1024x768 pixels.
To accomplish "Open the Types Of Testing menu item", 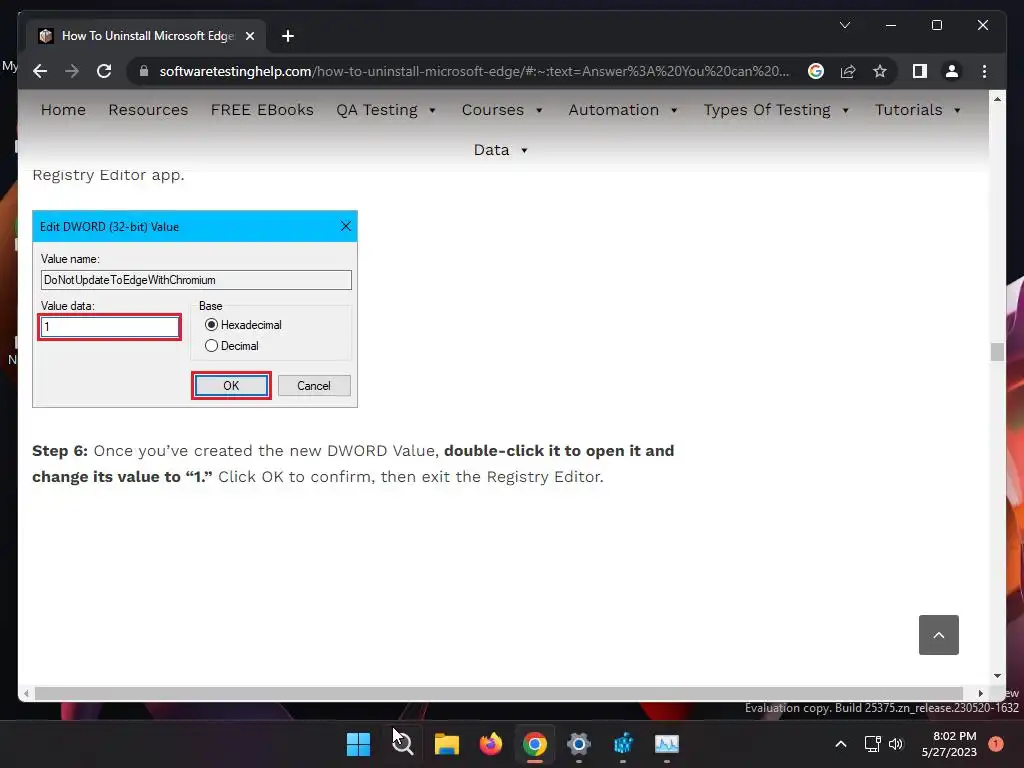I will pyautogui.click(x=767, y=110).
